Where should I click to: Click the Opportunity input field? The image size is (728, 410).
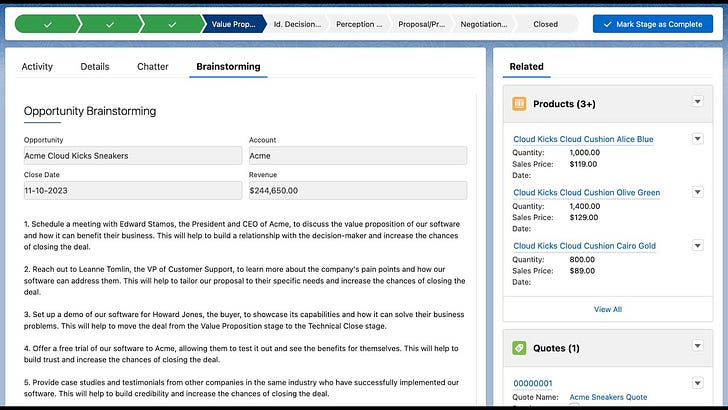pos(133,156)
